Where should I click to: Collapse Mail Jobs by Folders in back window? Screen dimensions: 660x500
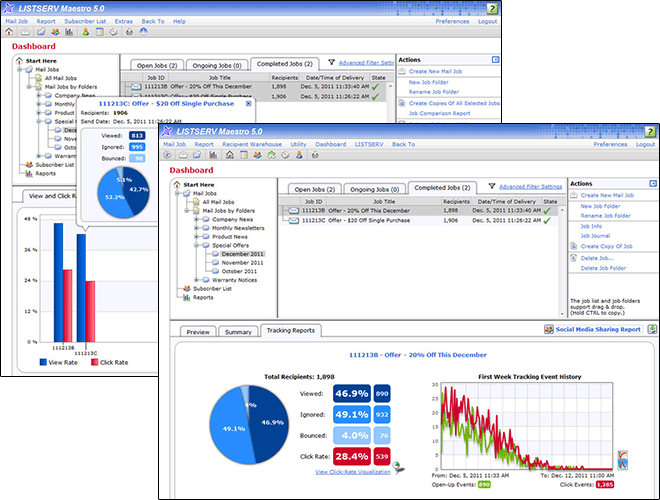(x=29, y=87)
